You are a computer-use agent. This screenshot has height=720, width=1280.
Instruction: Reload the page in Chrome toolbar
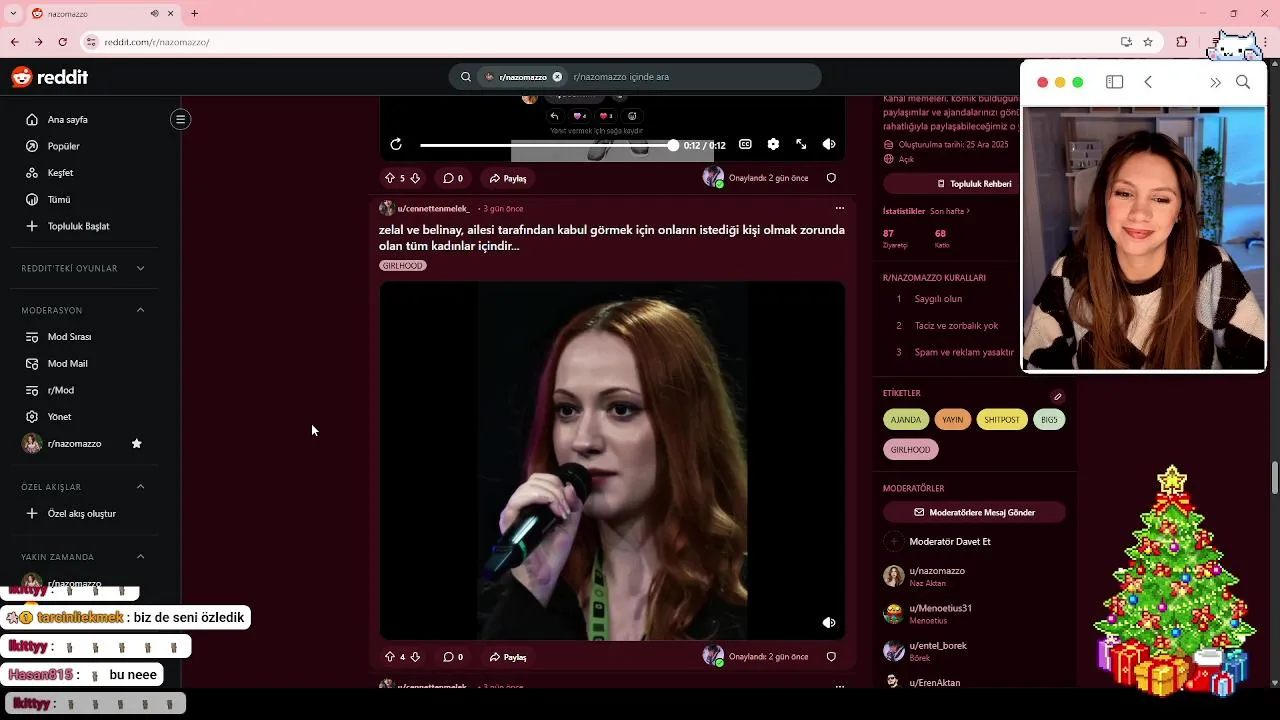pyautogui.click(x=62, y=42)
